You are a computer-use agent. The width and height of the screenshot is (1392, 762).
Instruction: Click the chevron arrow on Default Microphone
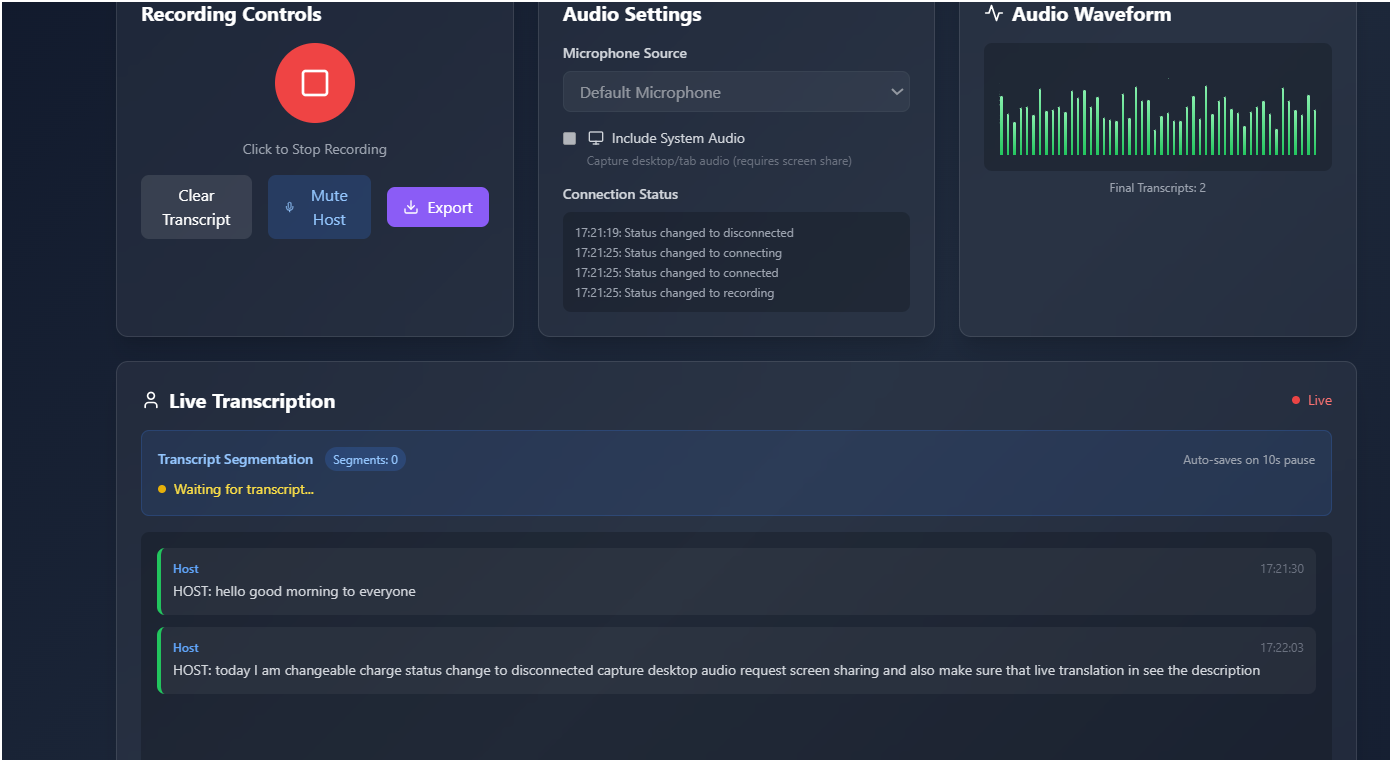pos(896,92)
